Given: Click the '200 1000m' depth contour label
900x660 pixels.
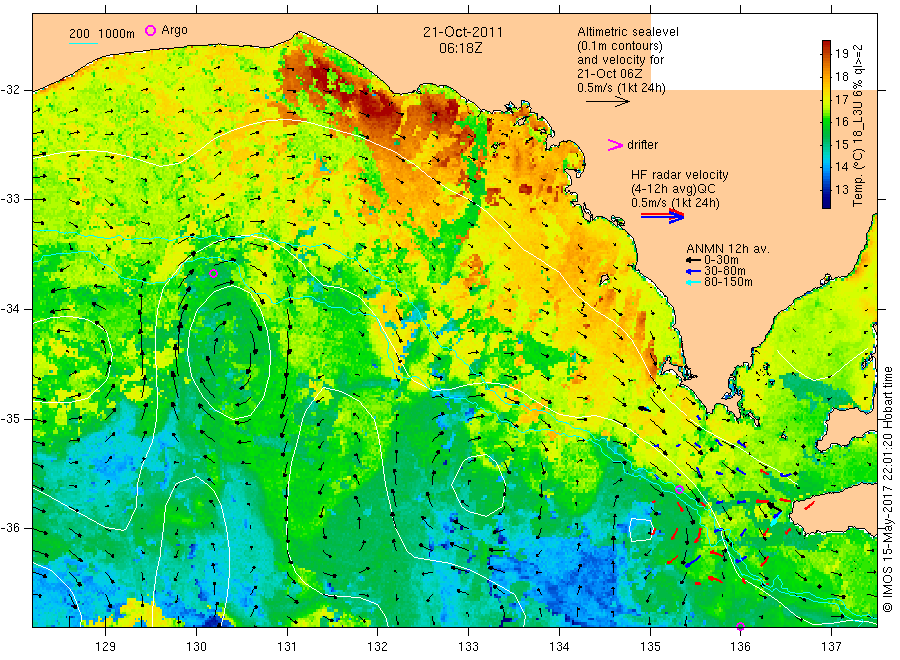Looking at the screenshot, I should [x=102, y=34].
